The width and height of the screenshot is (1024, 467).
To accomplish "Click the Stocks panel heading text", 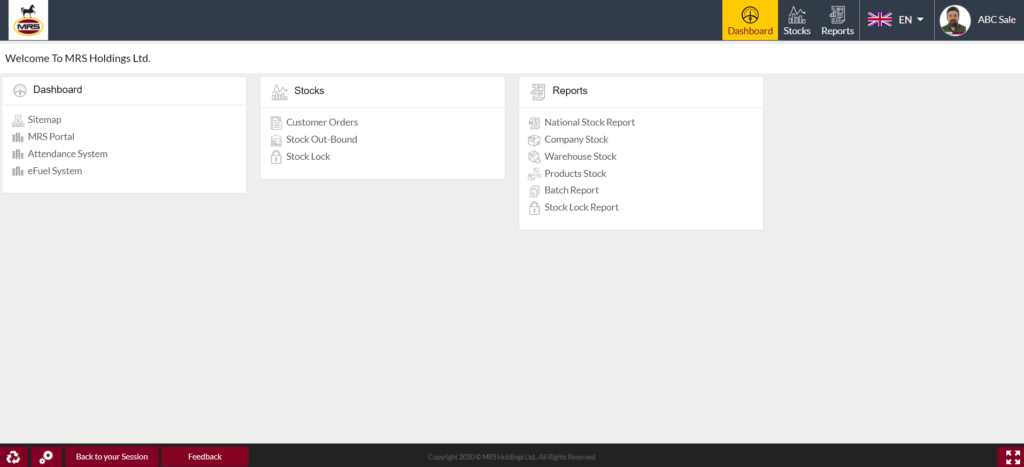I will click(x=309, y=91).
